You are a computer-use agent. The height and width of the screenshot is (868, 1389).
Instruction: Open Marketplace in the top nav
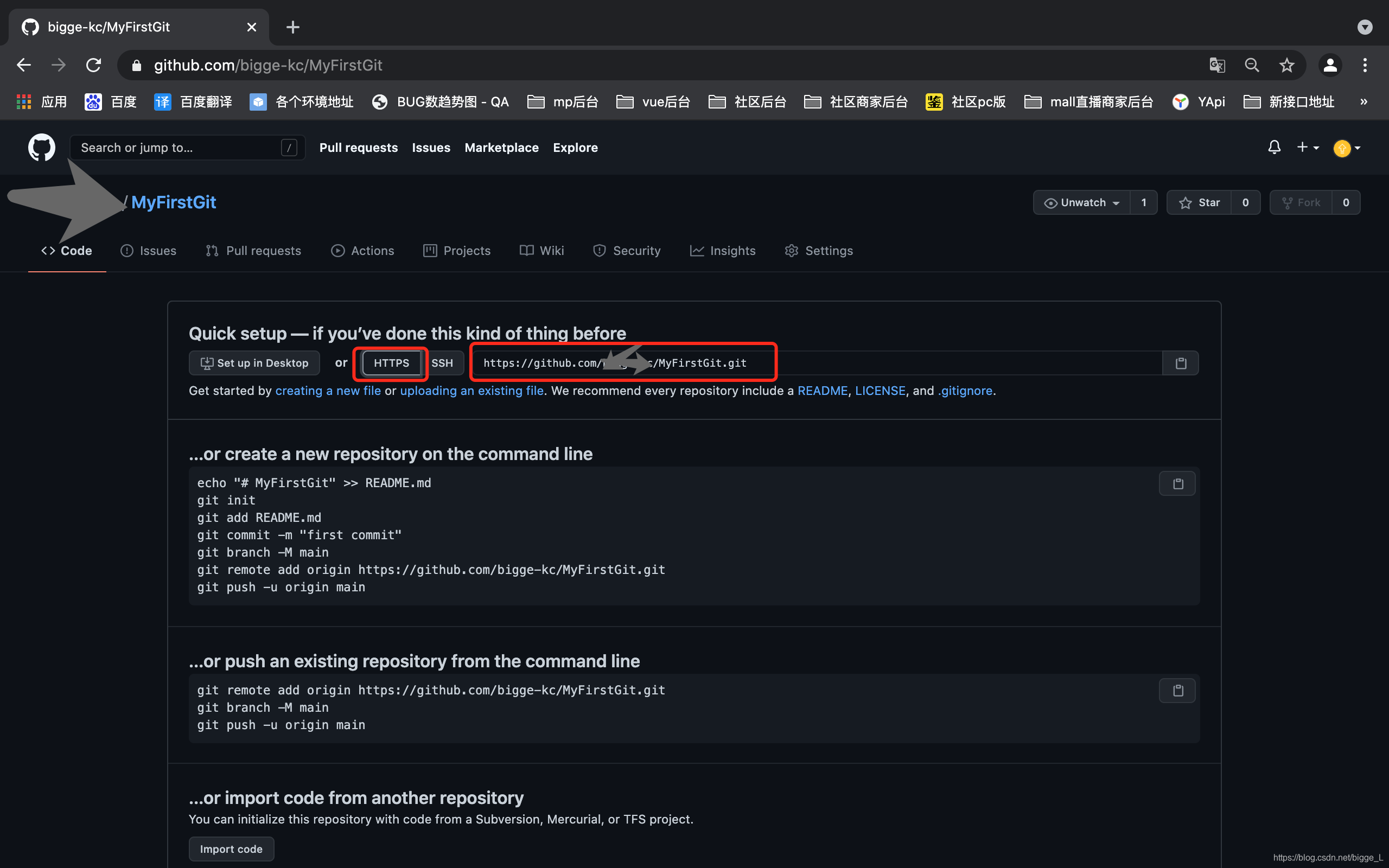coord(502,148)
